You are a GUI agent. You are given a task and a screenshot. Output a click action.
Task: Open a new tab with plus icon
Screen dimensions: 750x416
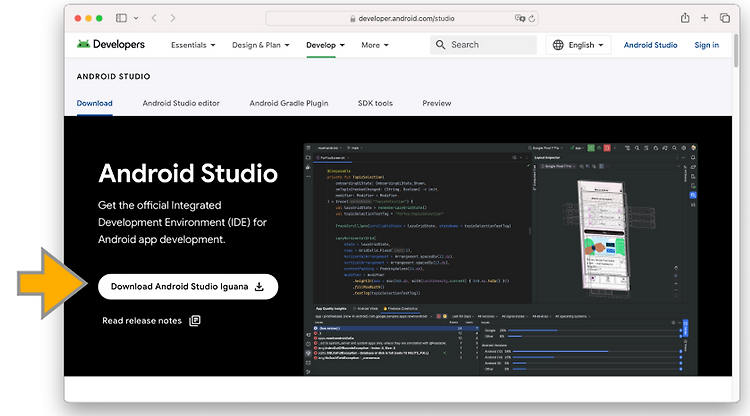point(705,18)
